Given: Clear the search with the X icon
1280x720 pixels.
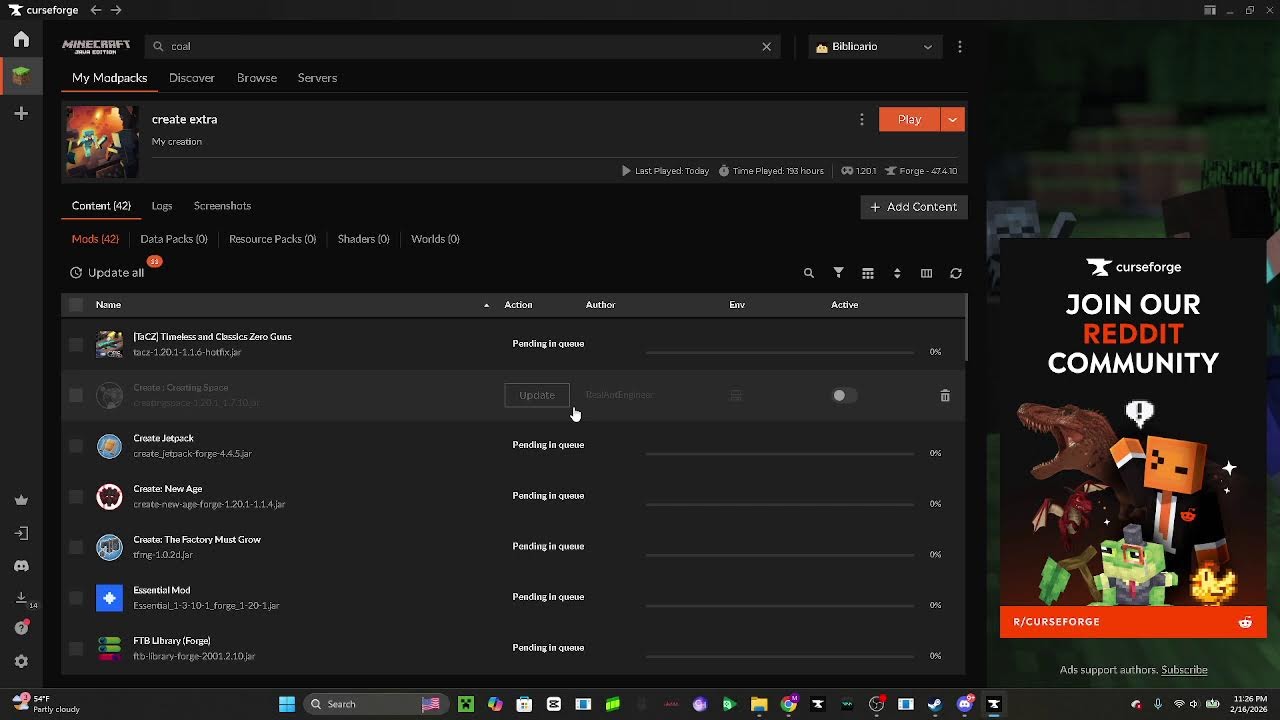Looking at the screenshot, I should point(767,46).
